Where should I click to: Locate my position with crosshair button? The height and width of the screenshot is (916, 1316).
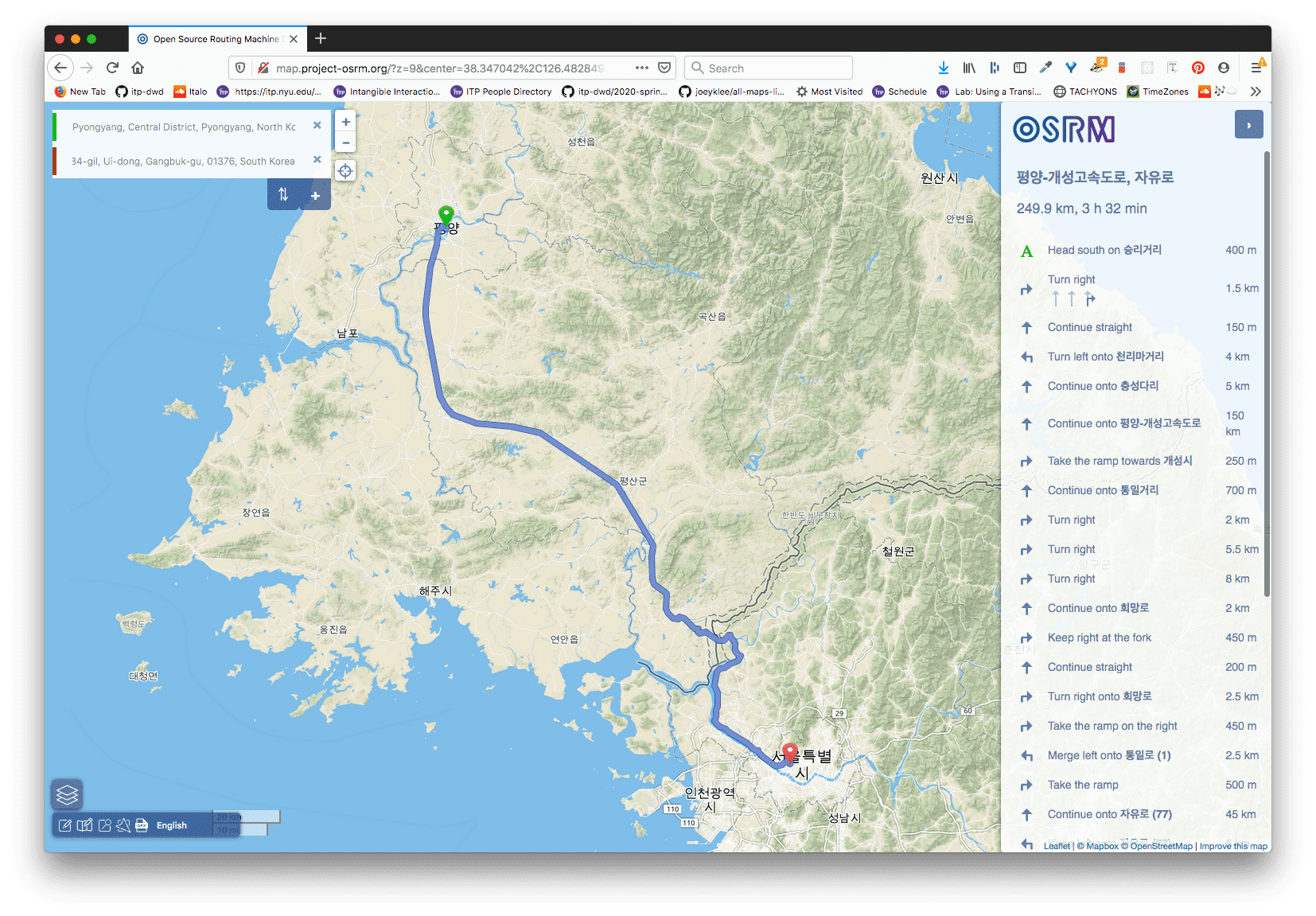[345, 171]
